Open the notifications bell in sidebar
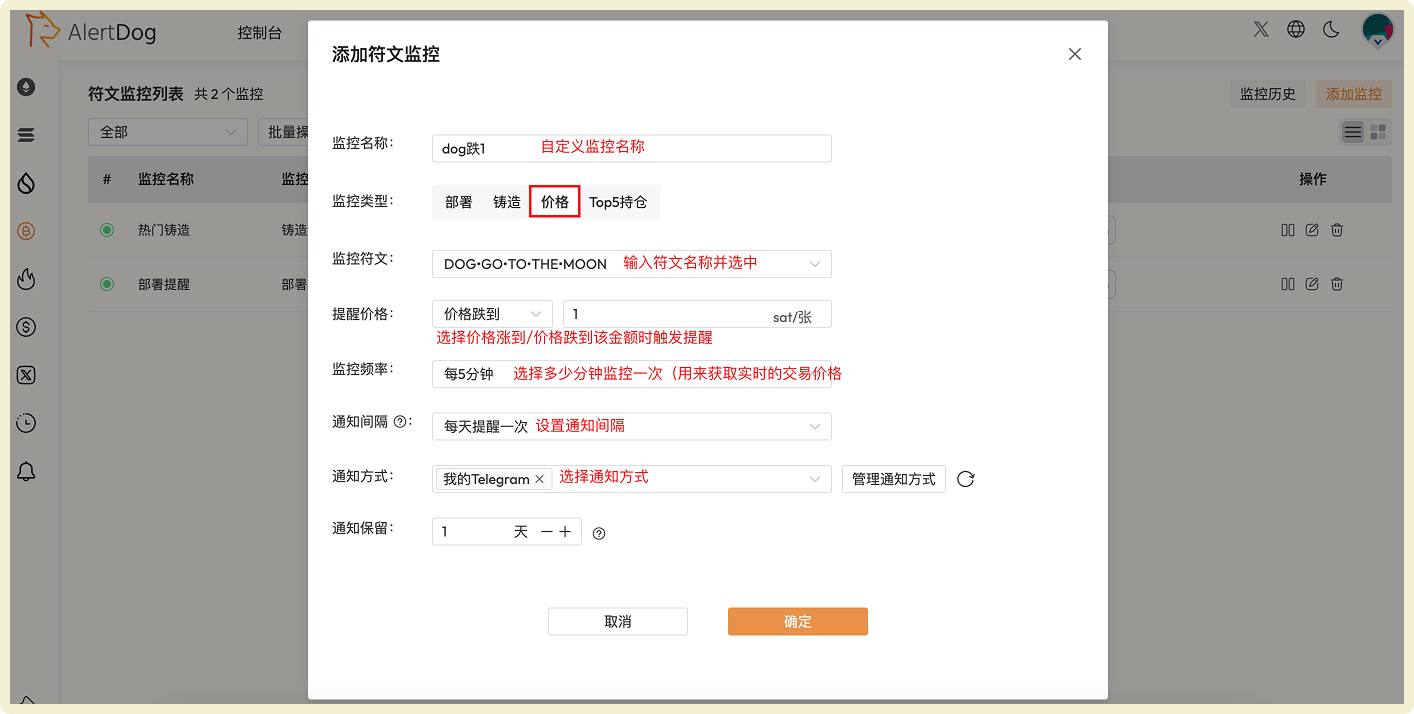Viewport: 1414px width, 714px height. 27,470
